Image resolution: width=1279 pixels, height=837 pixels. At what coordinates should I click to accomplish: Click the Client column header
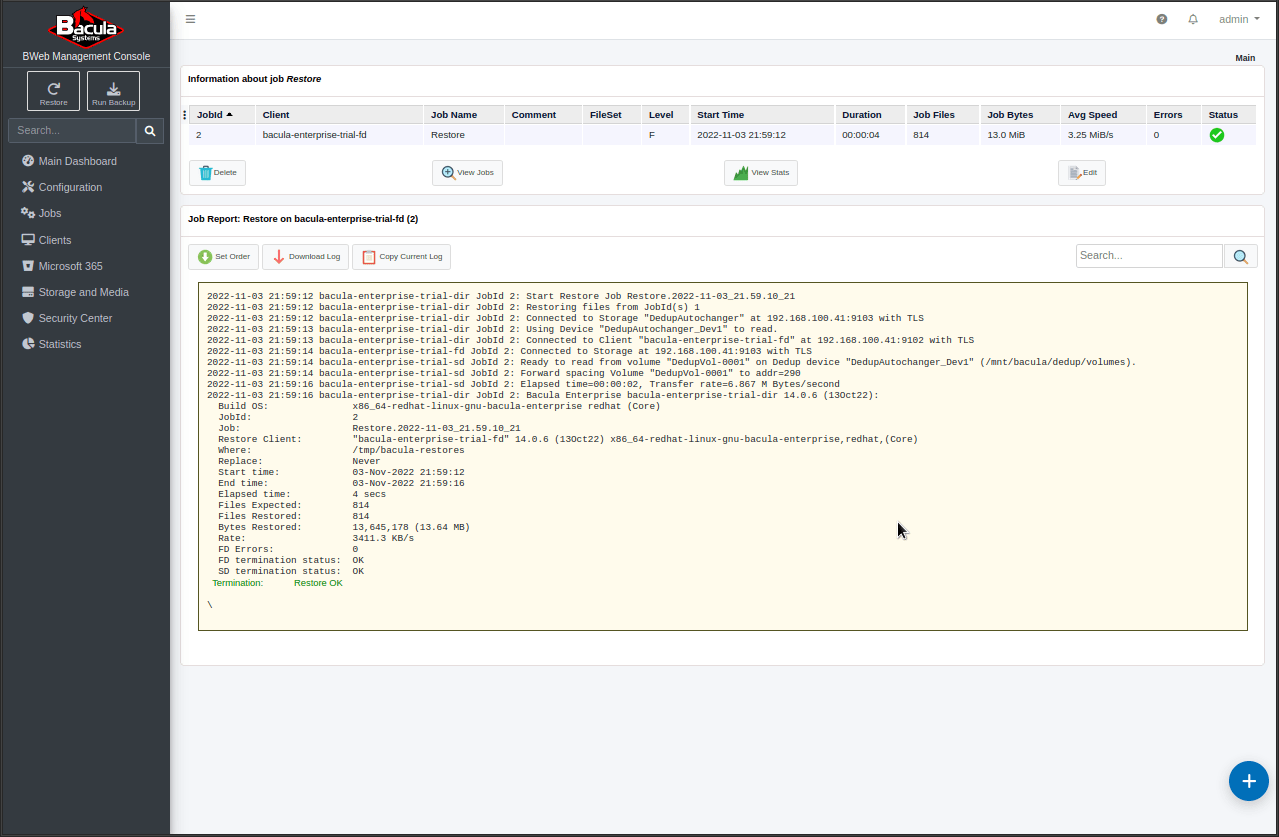339,115
